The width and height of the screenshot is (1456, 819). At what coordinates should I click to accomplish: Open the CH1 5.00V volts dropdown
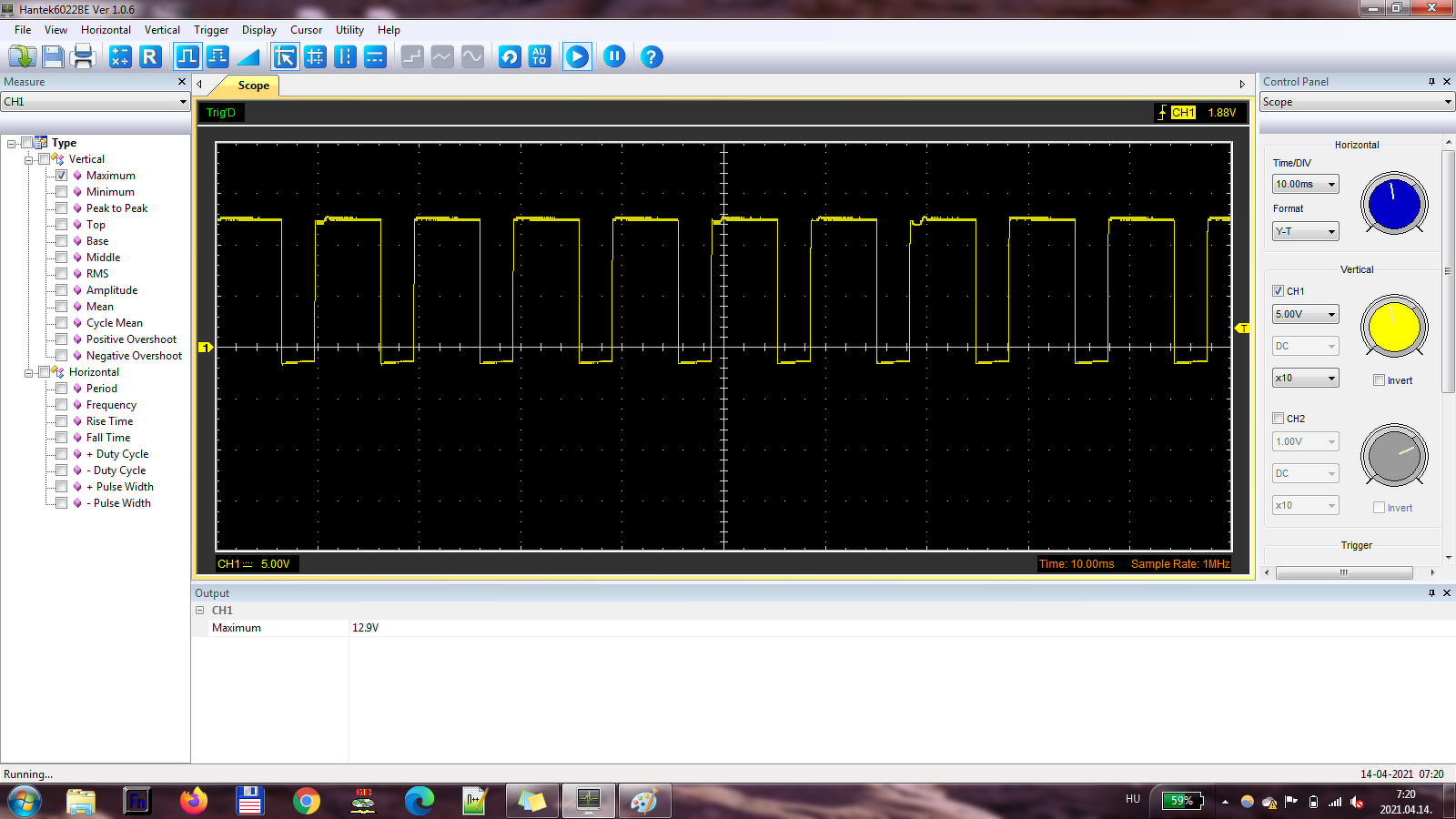point(1306,314)
